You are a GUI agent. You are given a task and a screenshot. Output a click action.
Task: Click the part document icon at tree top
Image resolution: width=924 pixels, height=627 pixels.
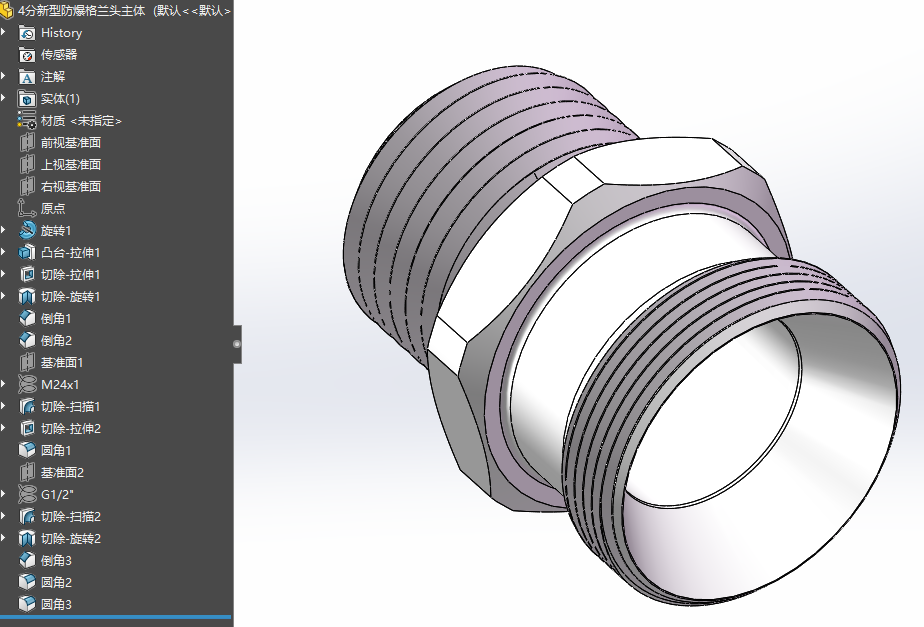pyautogui.click(x=6, y=11)
